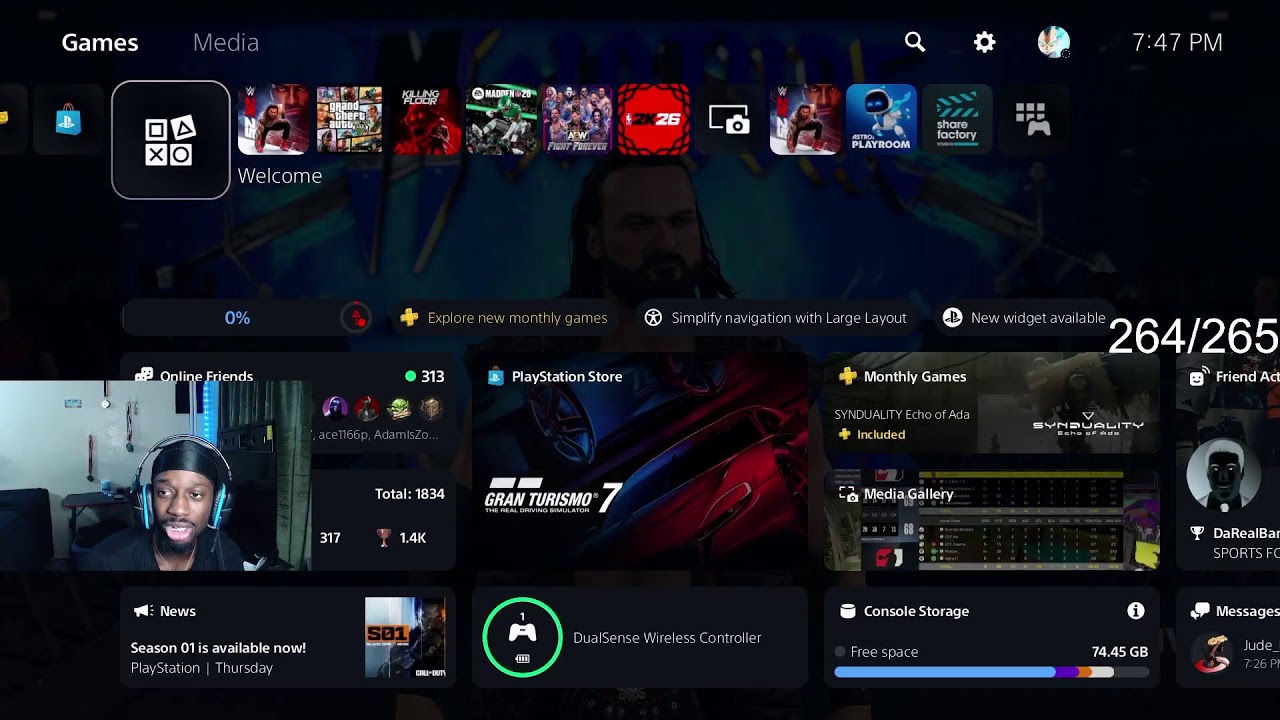Screen dimensions: 1280x720
Task: Launch Grand Theft Auto V tile
Action: (x=350, y=120)
